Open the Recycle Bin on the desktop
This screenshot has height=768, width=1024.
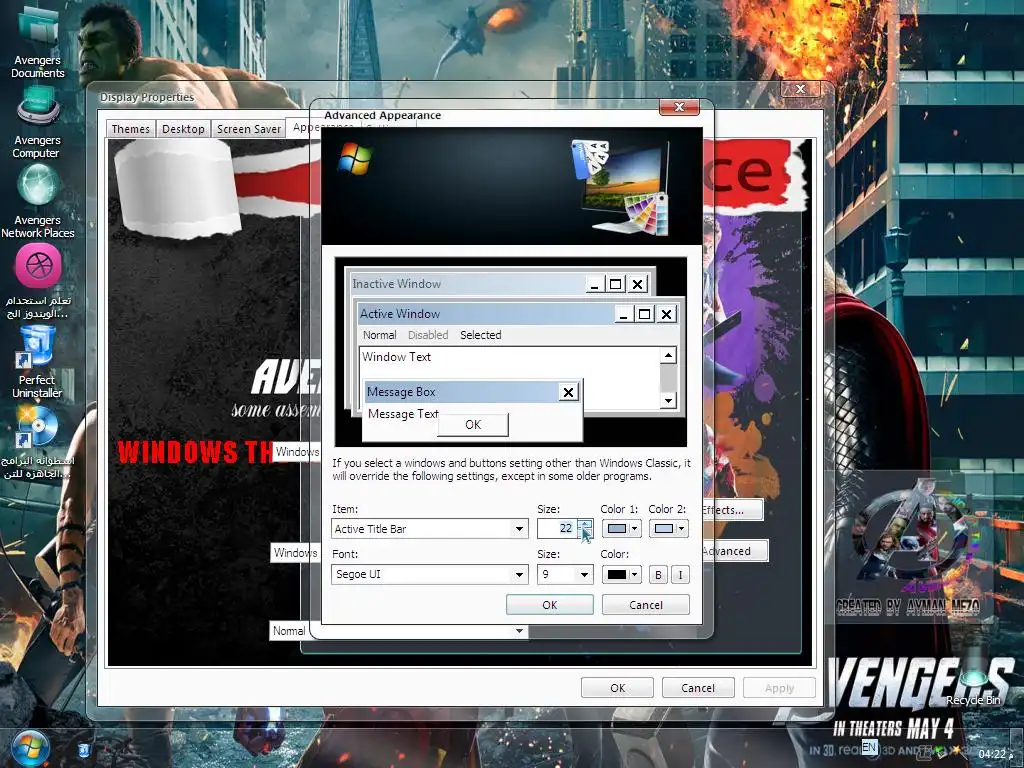973,676
